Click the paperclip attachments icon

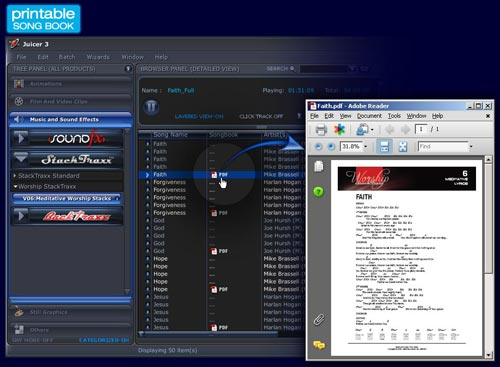319,319
